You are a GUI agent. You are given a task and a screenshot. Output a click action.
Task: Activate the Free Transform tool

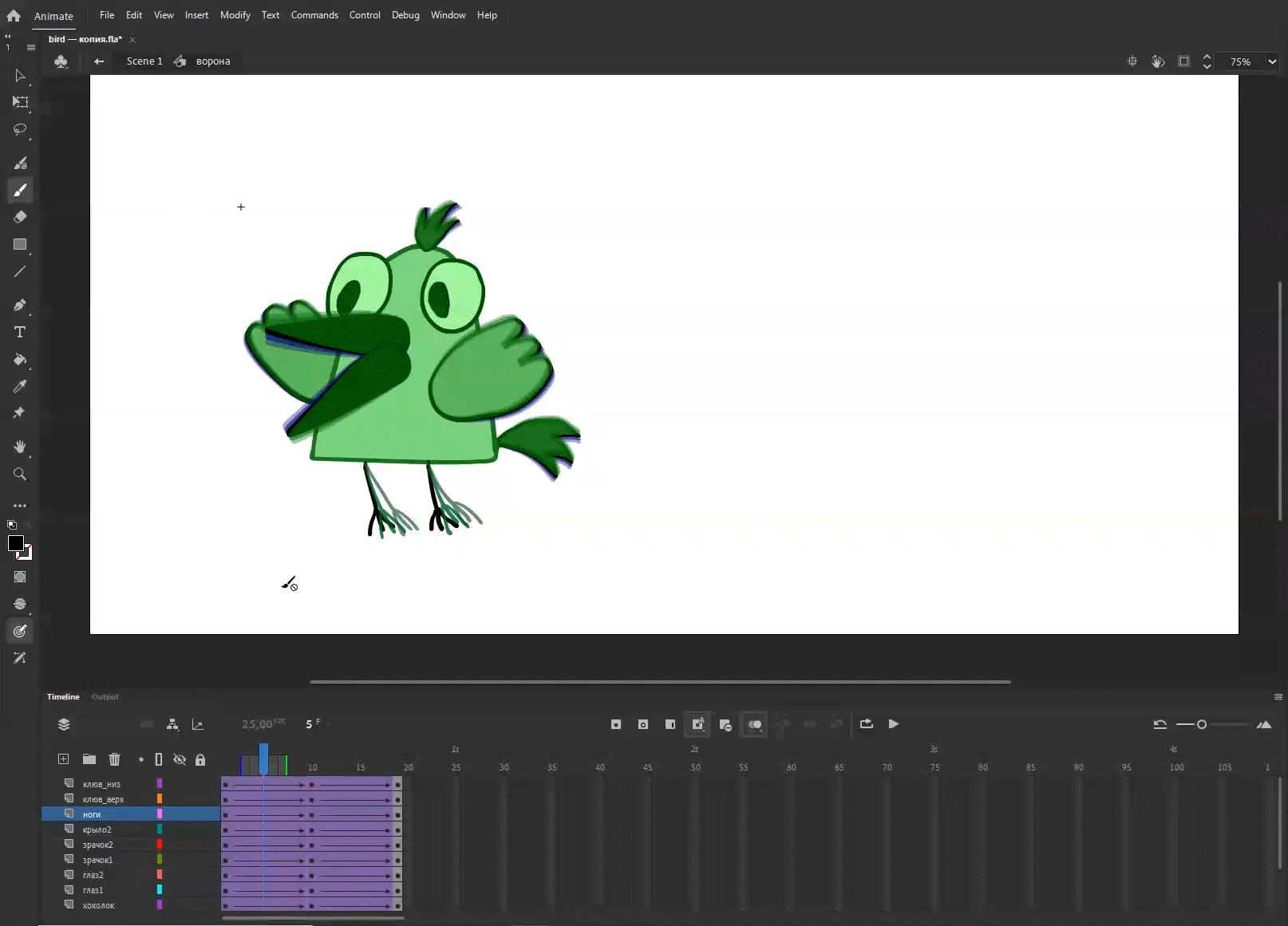(x=20, y=102)
